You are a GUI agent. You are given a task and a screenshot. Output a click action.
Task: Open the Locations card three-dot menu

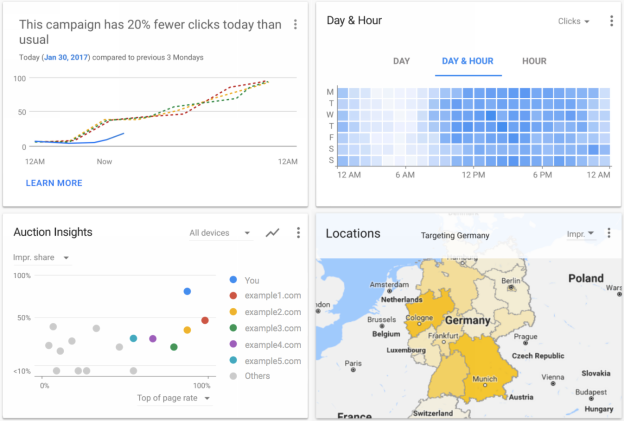click(611, 233)
